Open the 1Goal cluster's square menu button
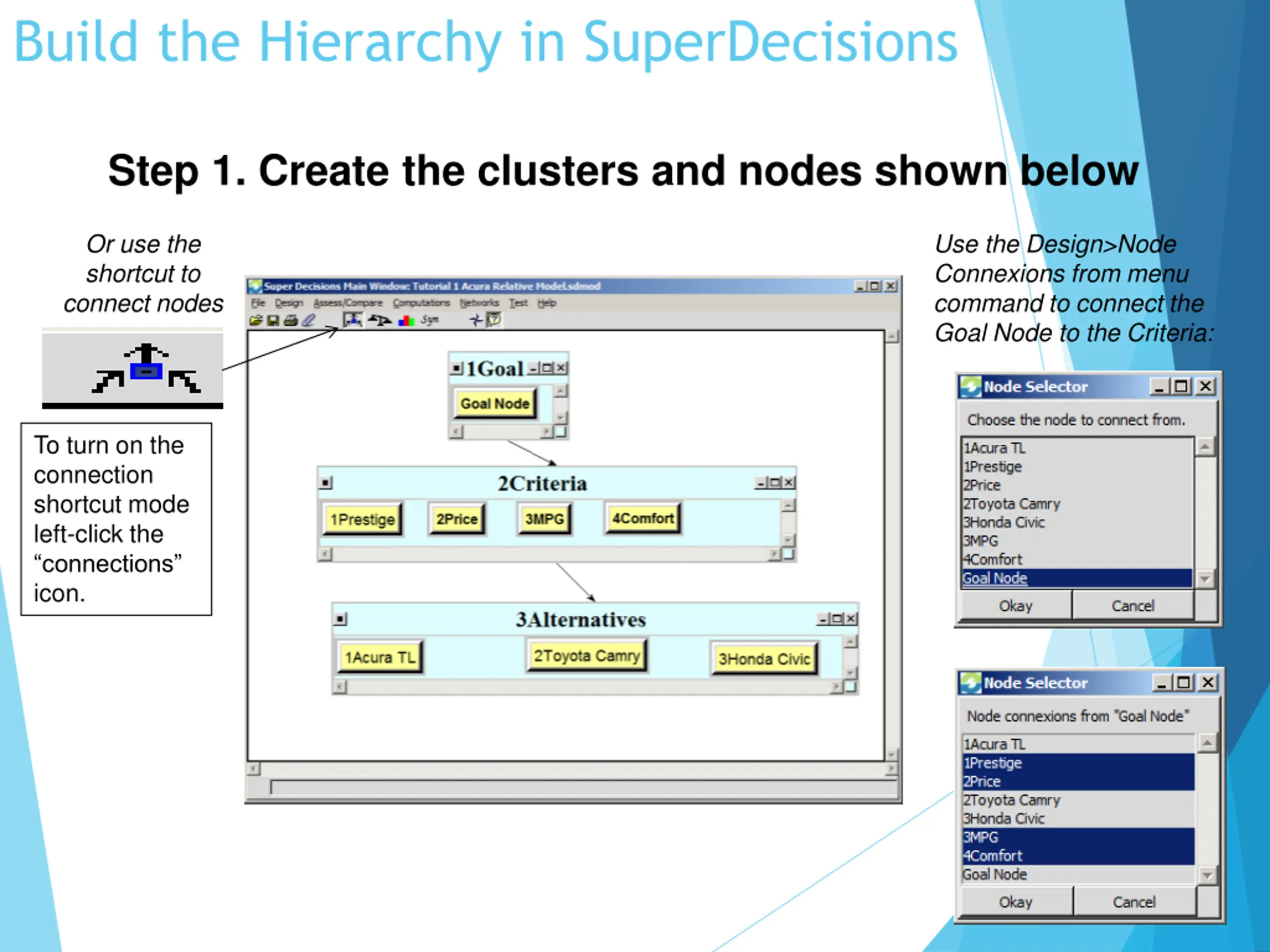Screen dimensions: 1270x952 [x=456, y=368]
